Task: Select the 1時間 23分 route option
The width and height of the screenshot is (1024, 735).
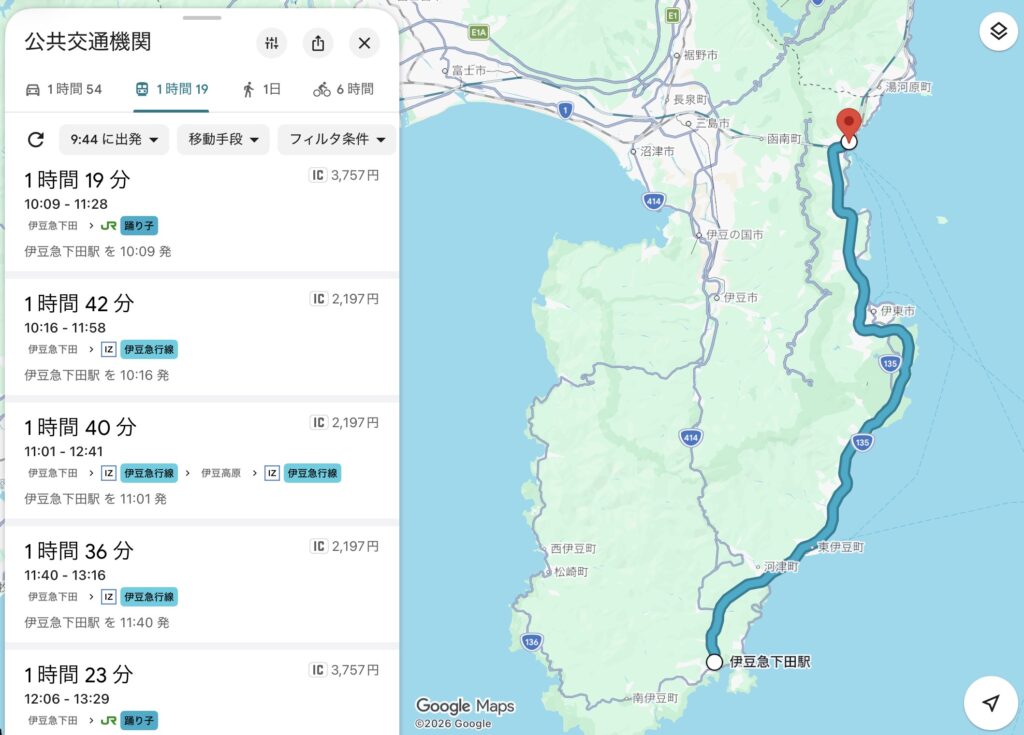Action: point(202,693)
